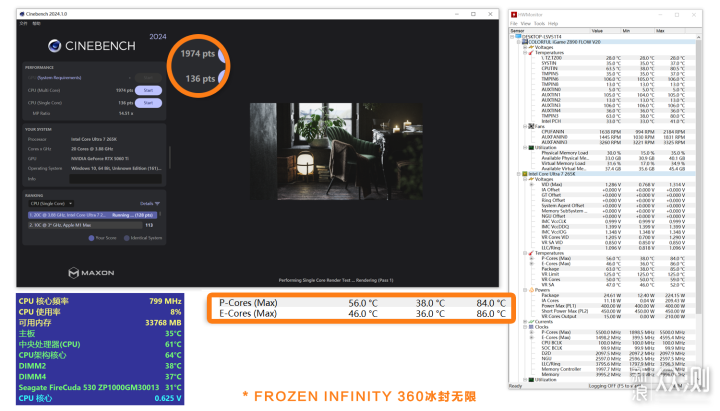
Task: Open the View menu in HWMonitor
Action: [526, 23]
